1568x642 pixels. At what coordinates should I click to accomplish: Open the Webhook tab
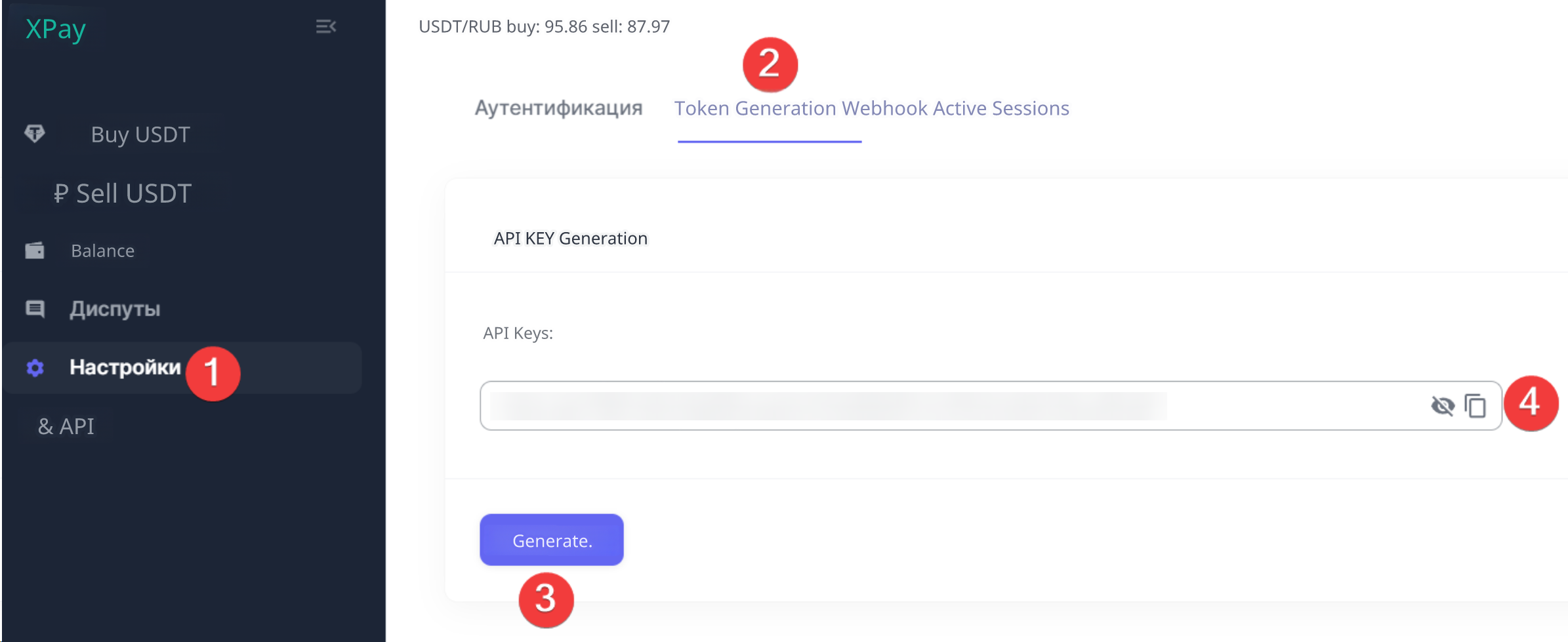884,108
